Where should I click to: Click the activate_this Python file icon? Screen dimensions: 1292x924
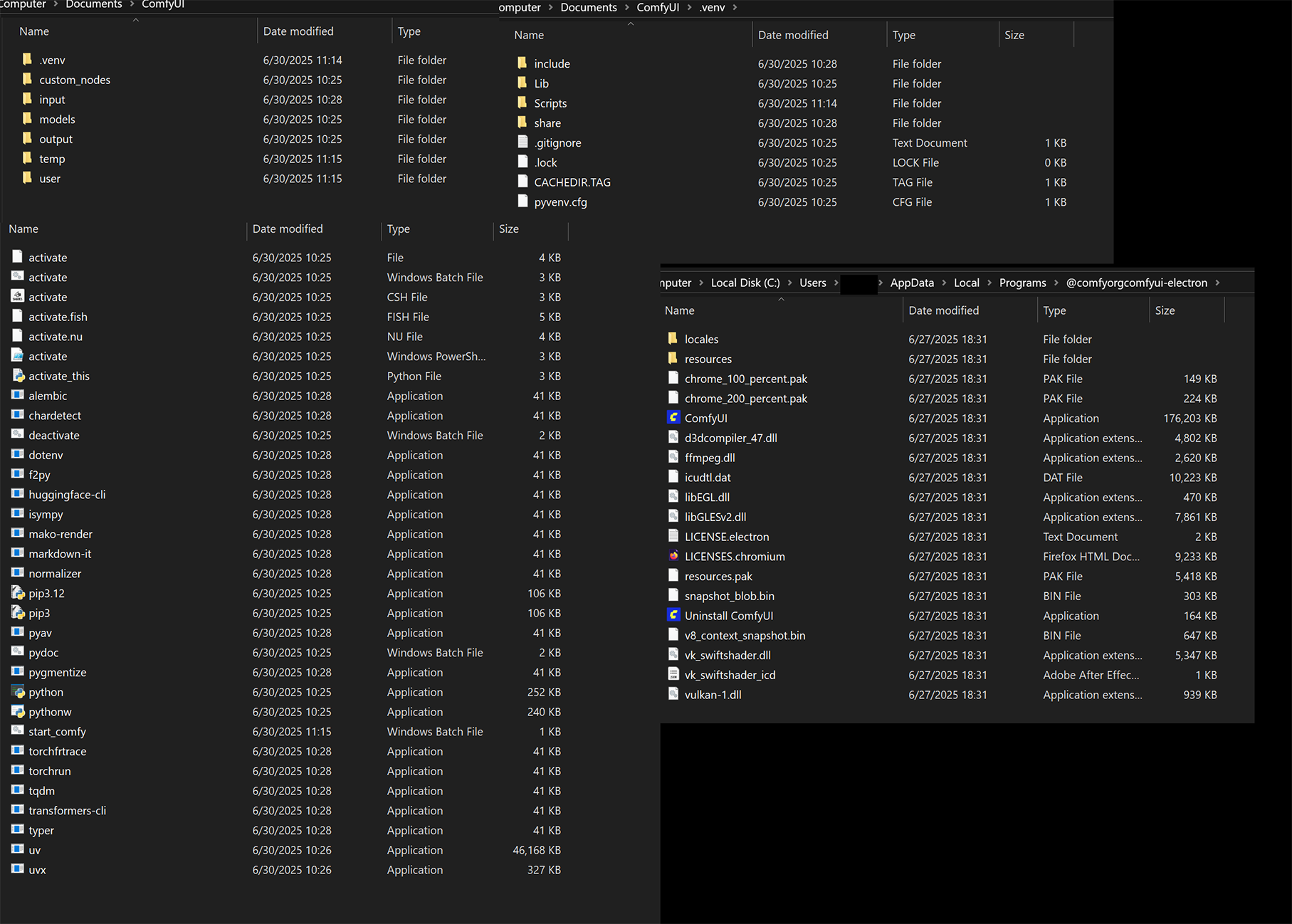(18, 375)
